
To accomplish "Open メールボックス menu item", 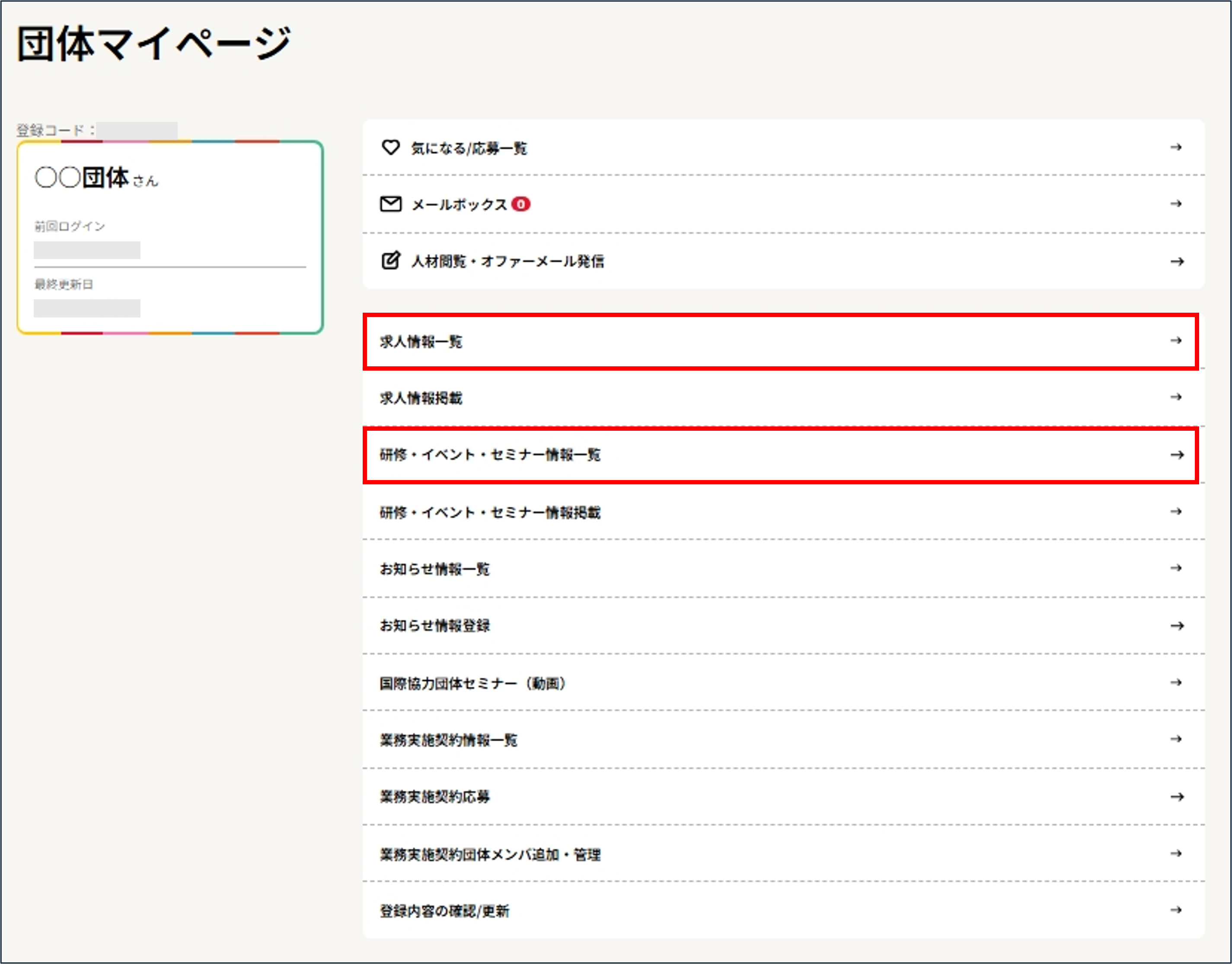I will [459, 204].
